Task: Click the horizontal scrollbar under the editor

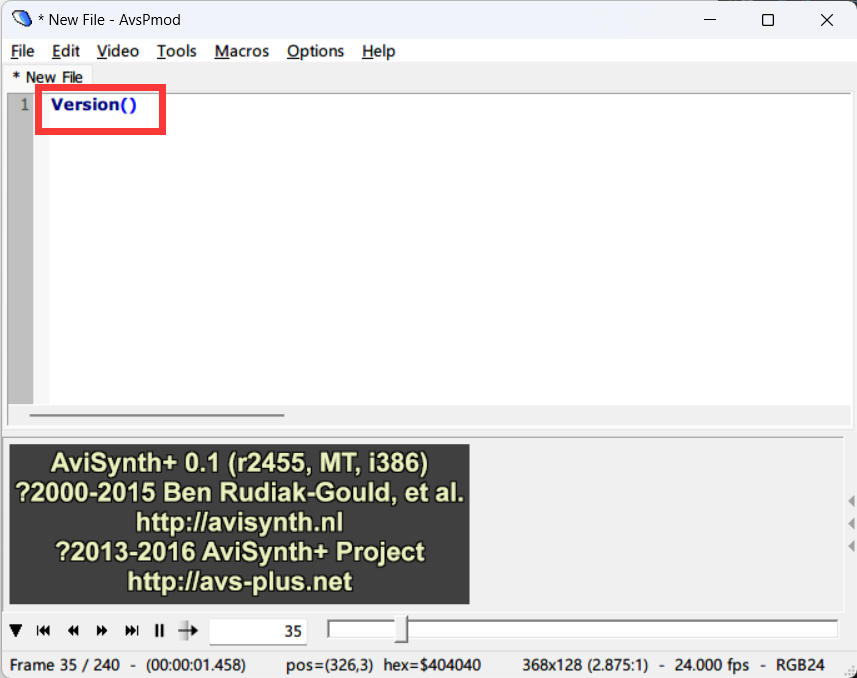Action: coord(157,415)
